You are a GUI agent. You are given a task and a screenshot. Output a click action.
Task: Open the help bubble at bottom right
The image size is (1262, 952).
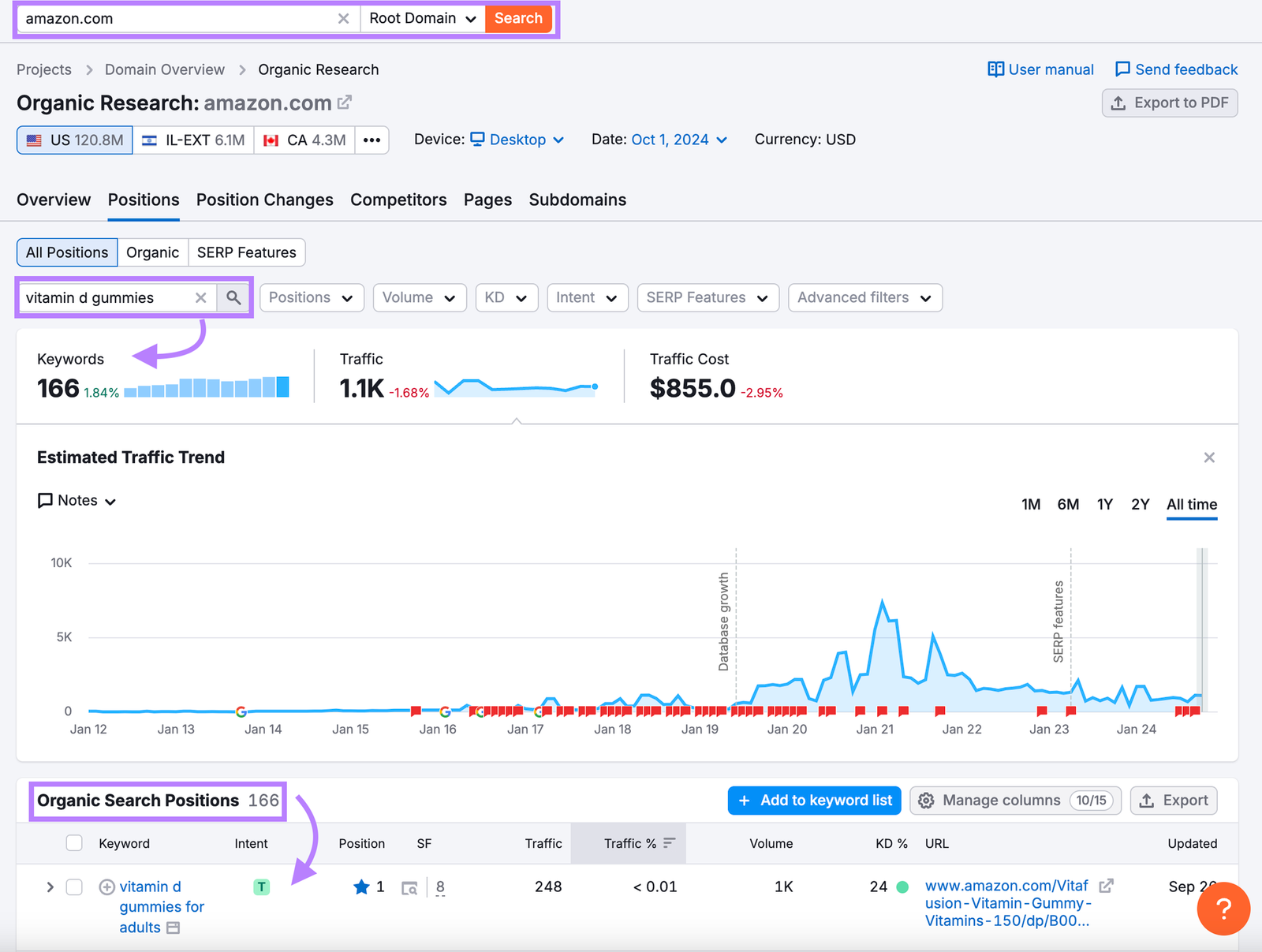1223,909
